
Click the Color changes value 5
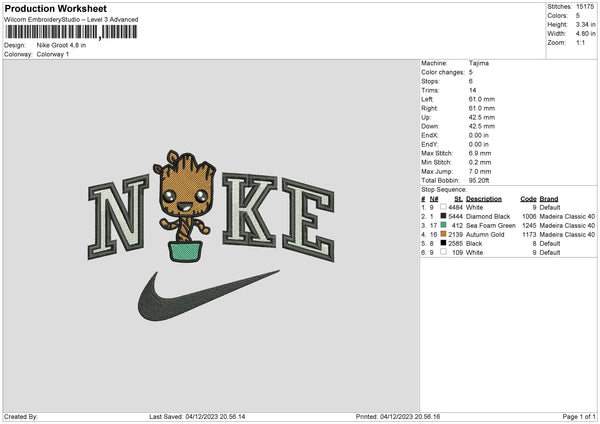471,72
